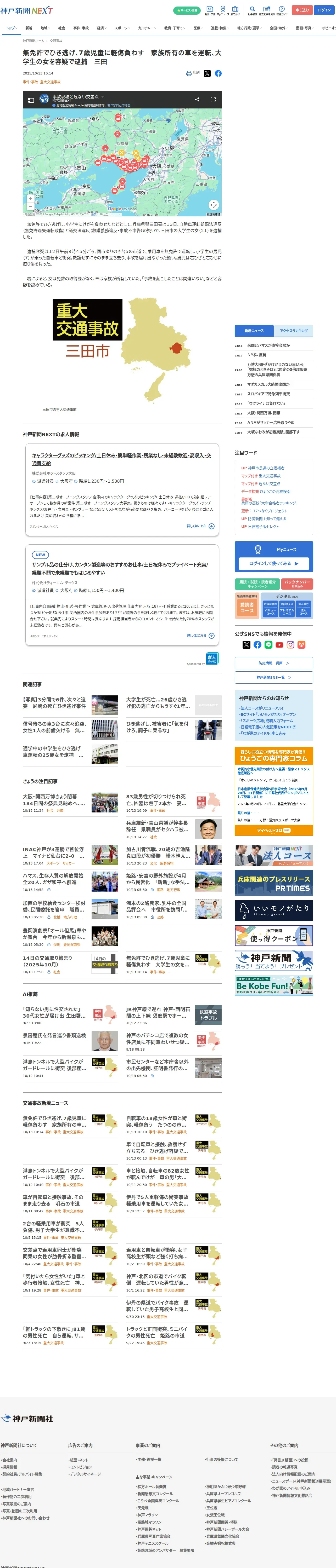Expand the 連載・特集 menu dropdown
The image size is (336, 1568).
pos(220,28)
